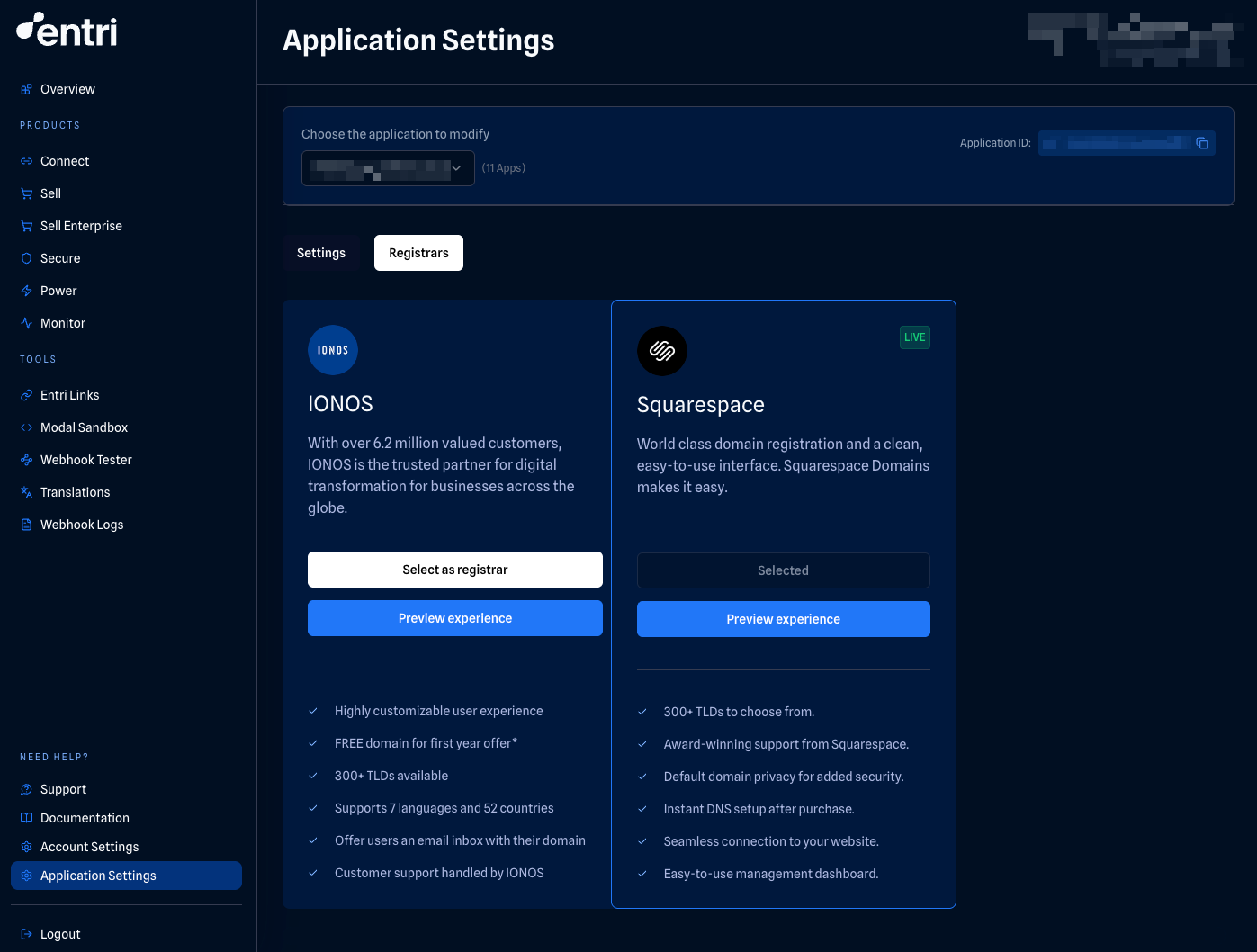Click the Overview grid icon

coord(27,89)
